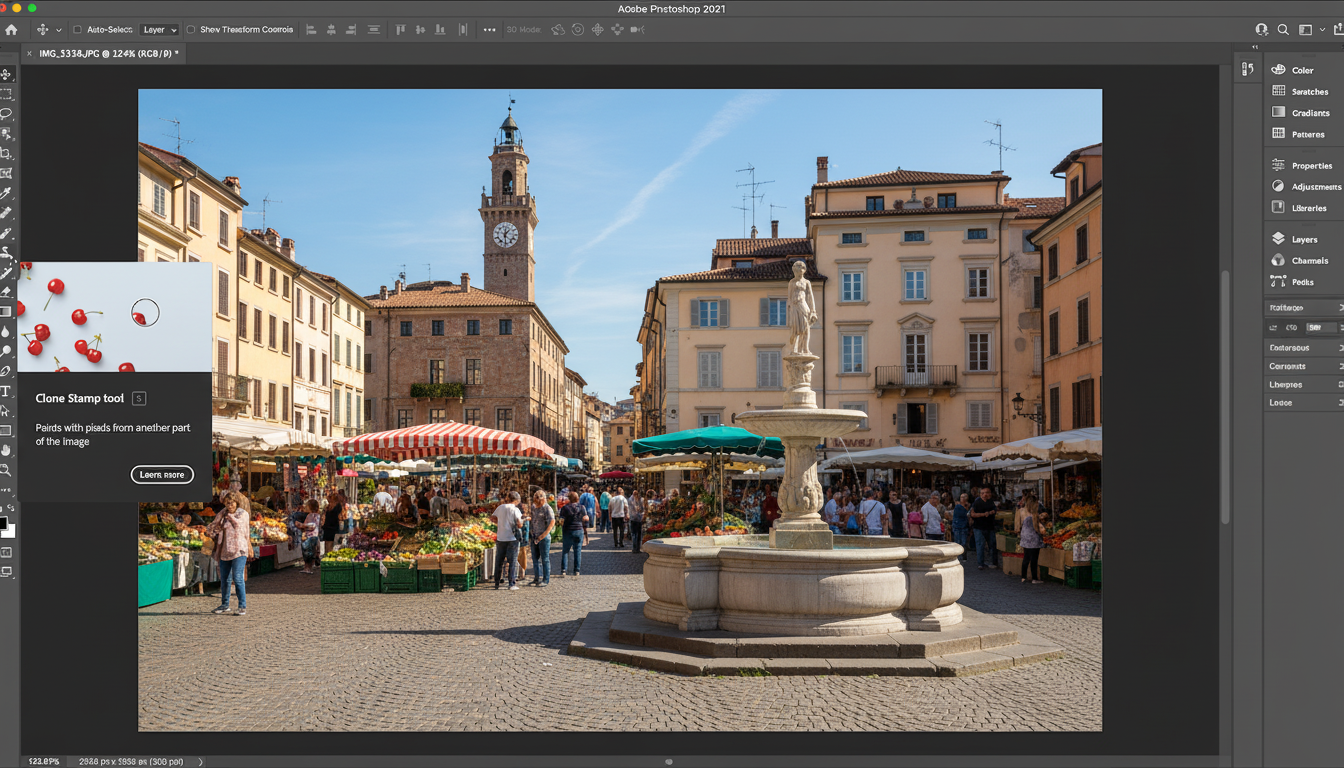This screenshot has width=1344, height=768.
Task: Select the Eyedropper tool
Action: coord(6,193)
